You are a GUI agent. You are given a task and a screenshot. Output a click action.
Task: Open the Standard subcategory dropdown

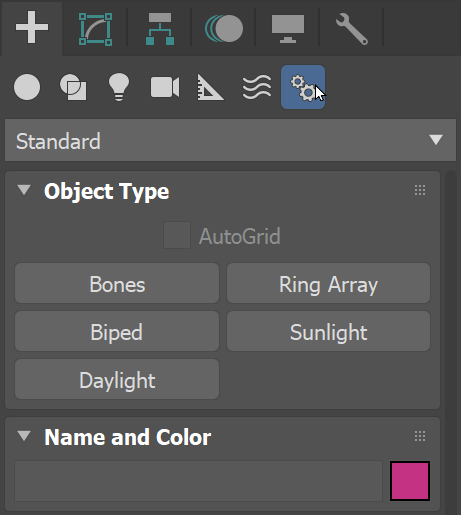(x=230, y=140)
